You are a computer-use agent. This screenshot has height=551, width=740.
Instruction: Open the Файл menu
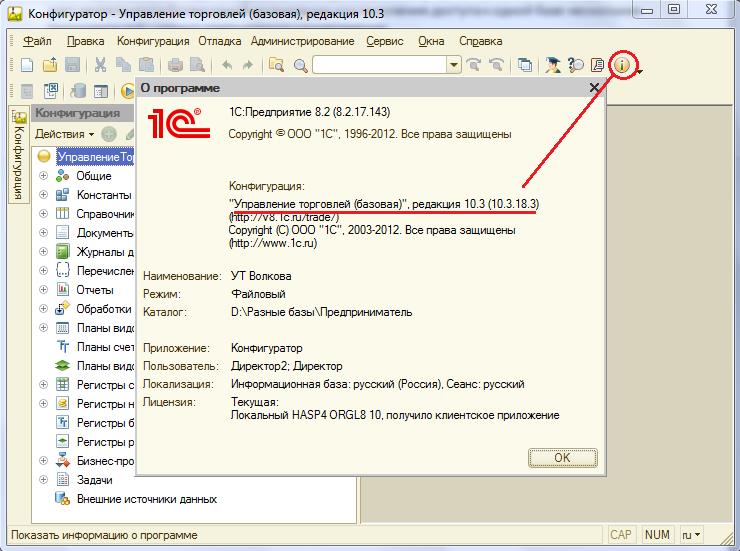37,41
